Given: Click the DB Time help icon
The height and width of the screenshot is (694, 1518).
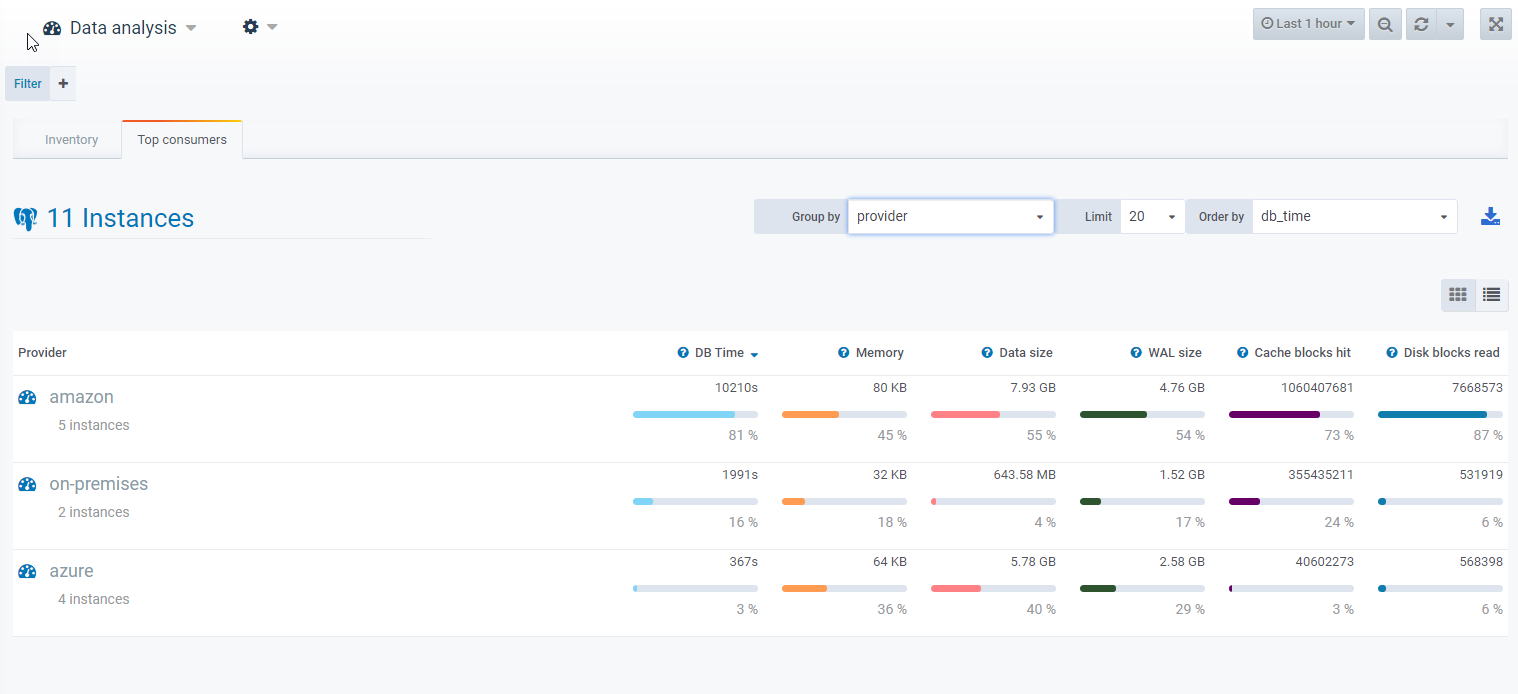Looking at the screenshot, I should pyautogui.click(x=683, y=353).
